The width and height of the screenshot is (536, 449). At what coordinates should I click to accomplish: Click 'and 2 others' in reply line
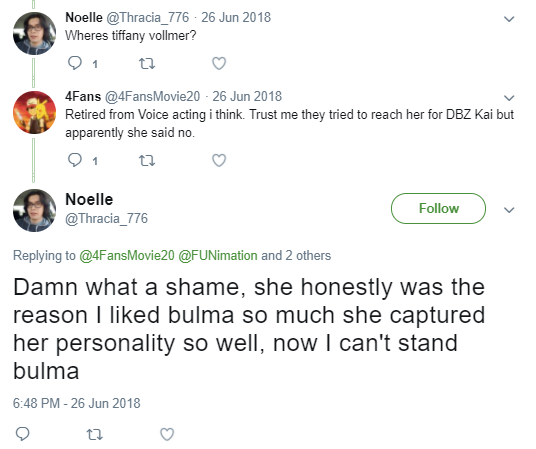(296, 255)
